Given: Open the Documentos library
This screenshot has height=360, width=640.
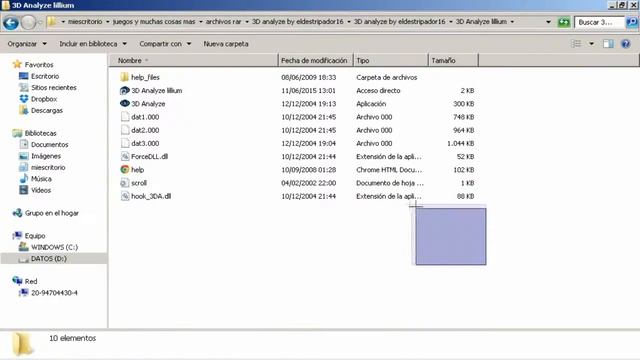Looking at the screenshot, I should [x=49, y=145].
